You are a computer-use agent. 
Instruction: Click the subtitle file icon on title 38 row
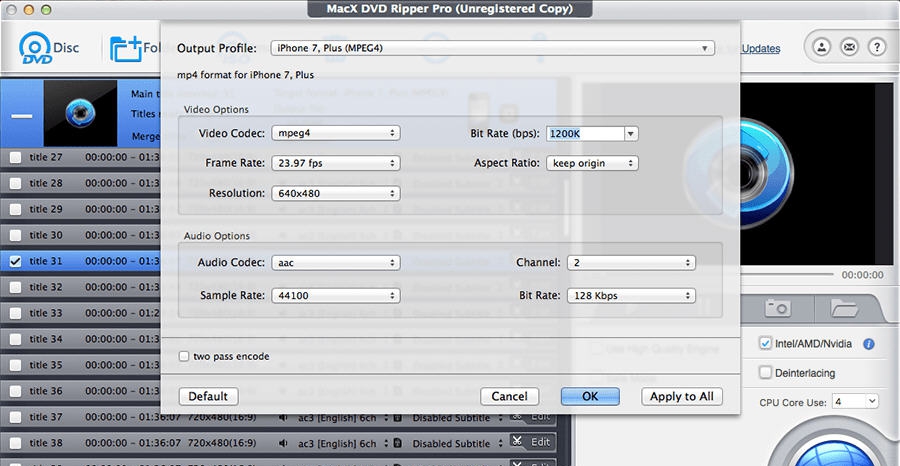[397, 444]
